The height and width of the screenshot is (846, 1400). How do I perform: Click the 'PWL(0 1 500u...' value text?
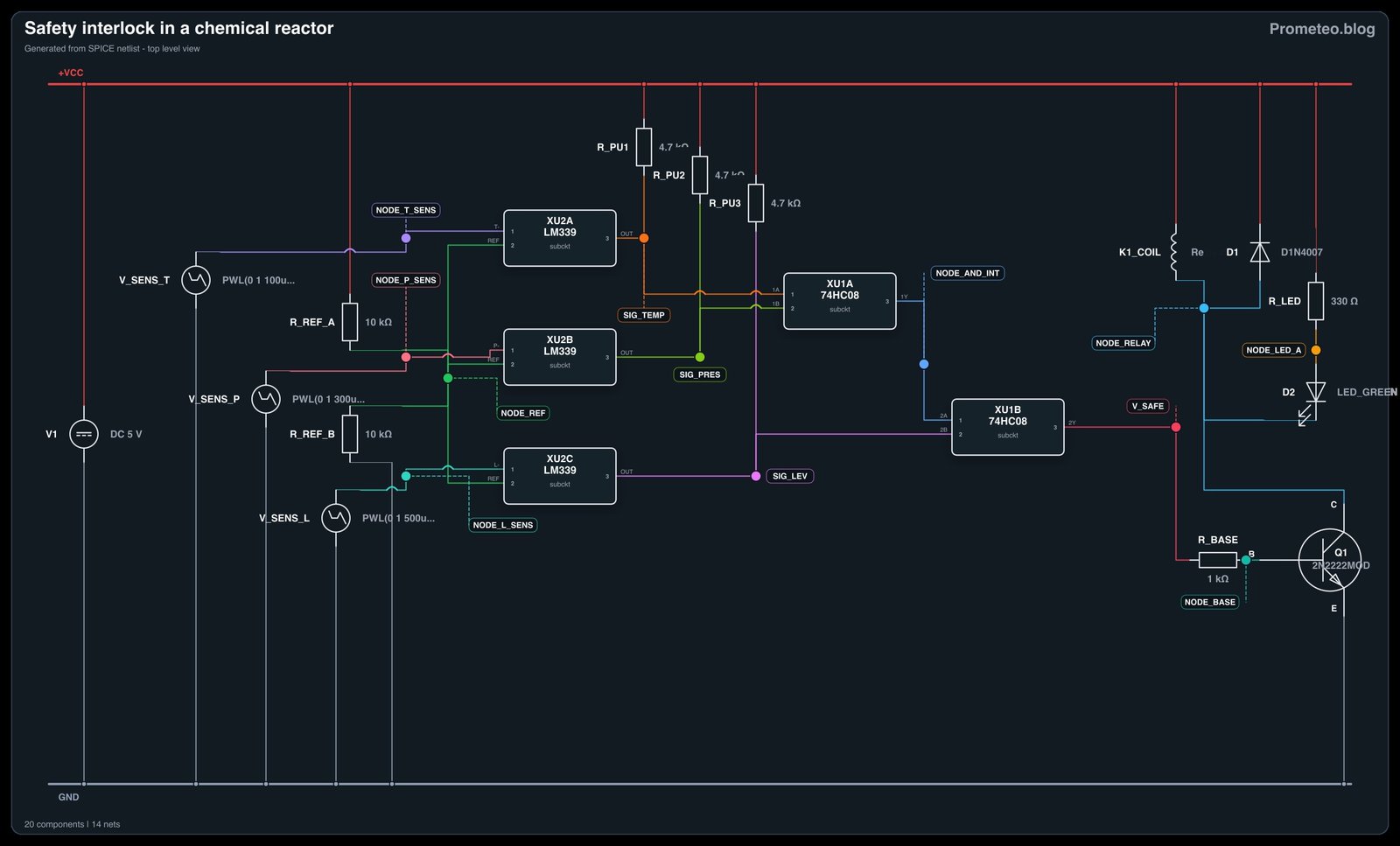(x=398, y=518)
